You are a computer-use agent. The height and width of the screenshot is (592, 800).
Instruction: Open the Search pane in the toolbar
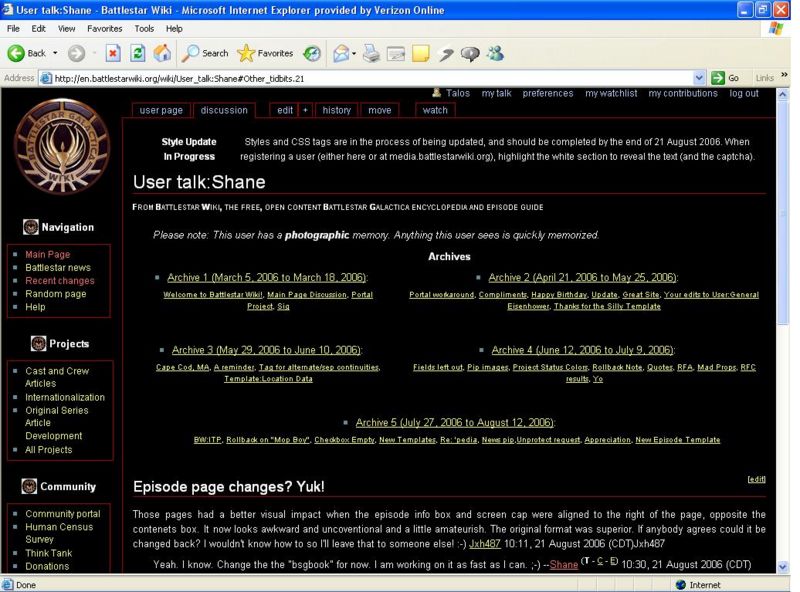pyautogui.click(x=205, y=53)
